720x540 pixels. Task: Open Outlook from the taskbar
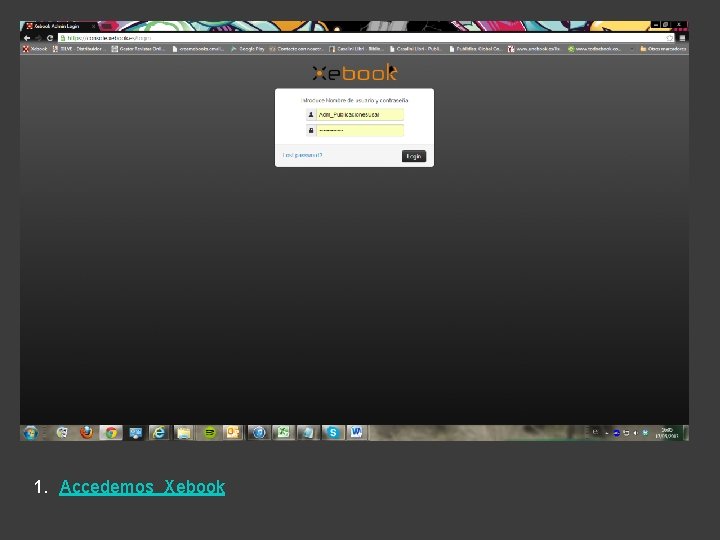(233, 433)
